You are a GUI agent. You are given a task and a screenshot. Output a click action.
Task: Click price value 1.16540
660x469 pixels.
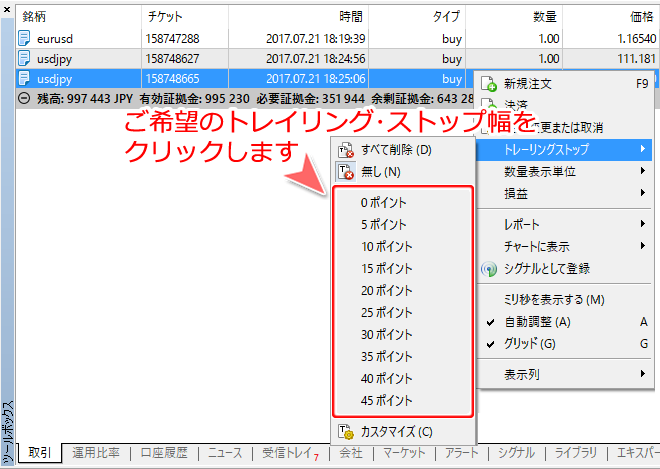tap(636, 39)
